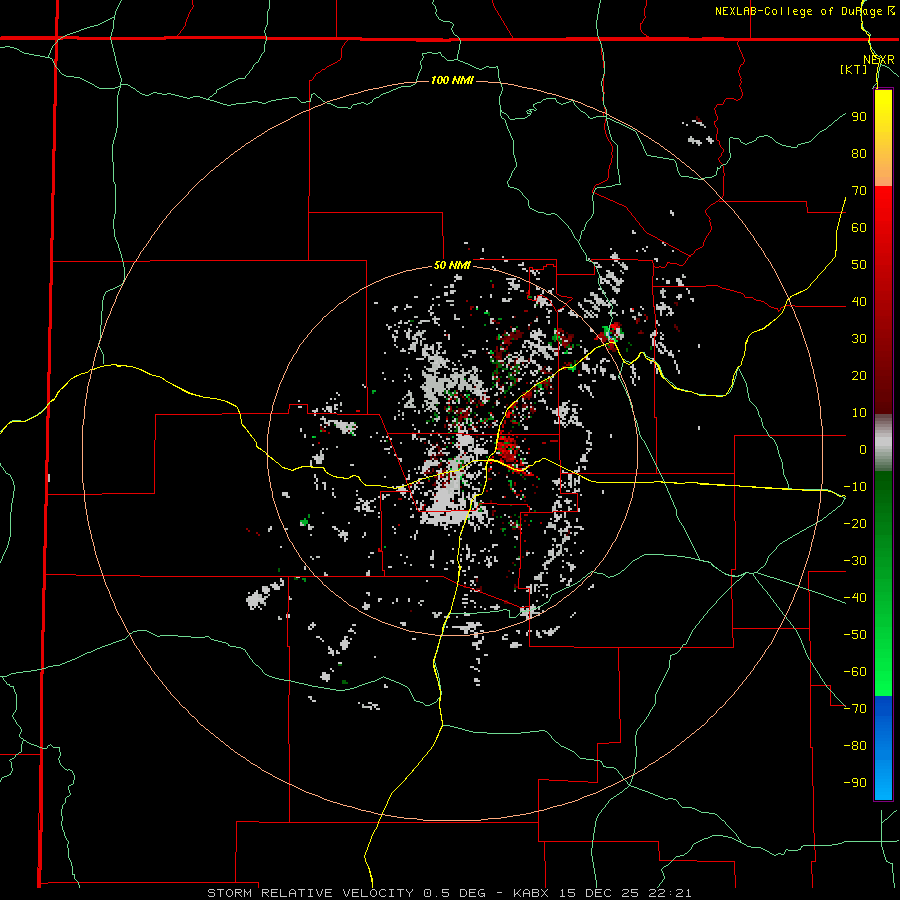The image size is (900, 900).
Task: Click the blue bottom segment of color bar
Action: pyautogui.click(x=883, y=748)
